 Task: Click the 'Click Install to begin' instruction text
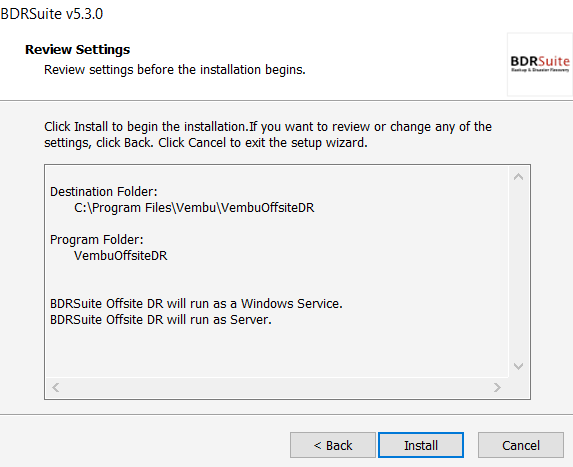268,134
